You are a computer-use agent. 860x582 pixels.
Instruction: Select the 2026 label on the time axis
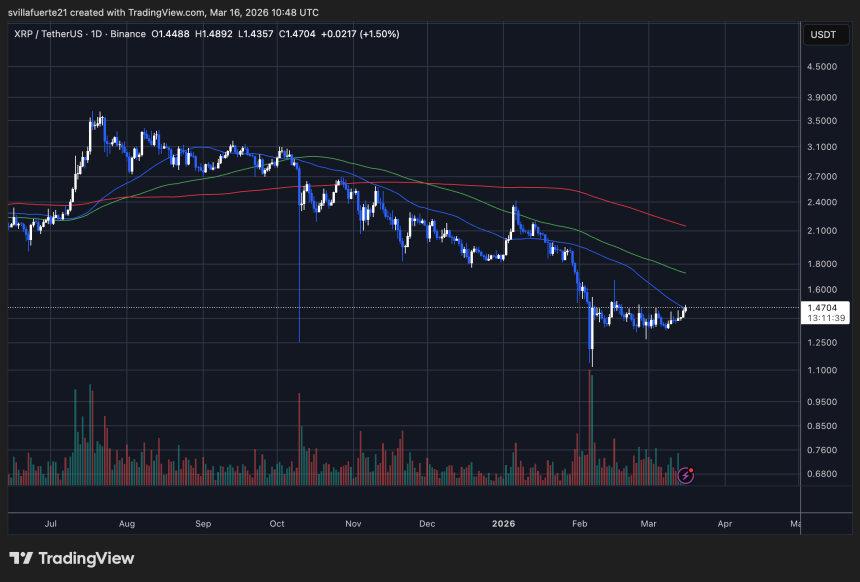coord(503,523)
